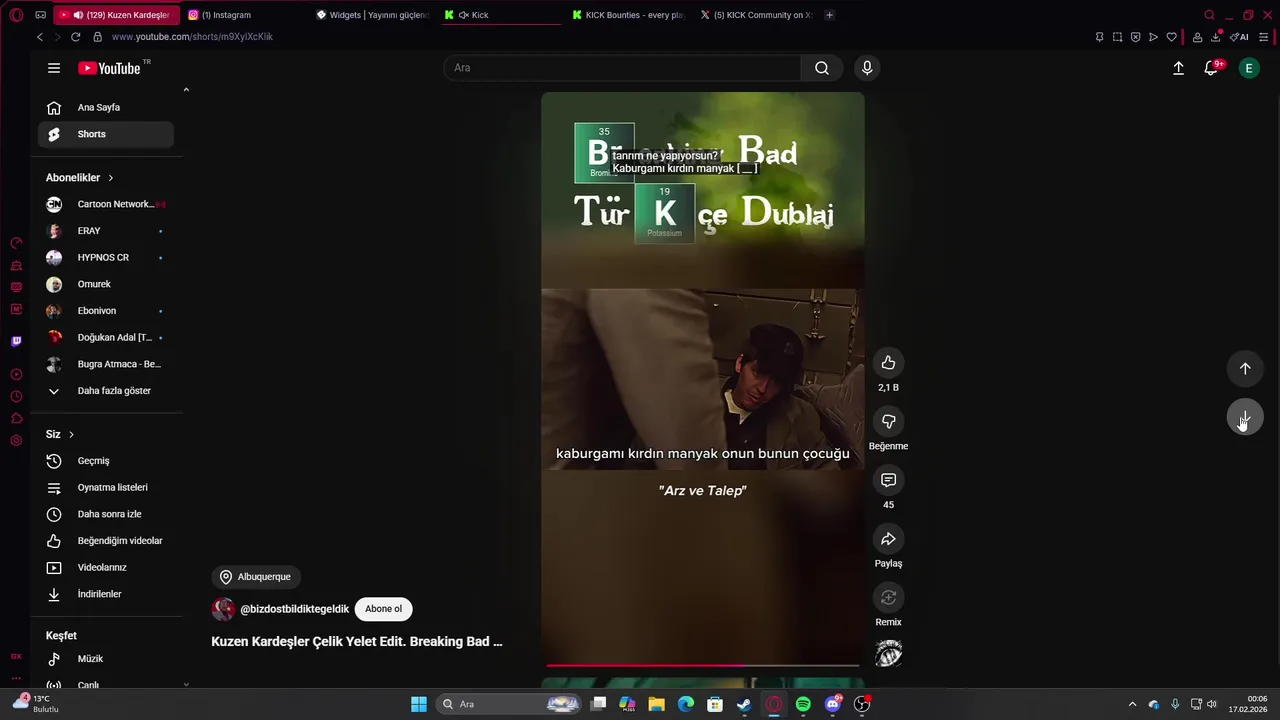The height and width of the screenshot is (720, 1280).
Task: Add the page to bookmarks with the heart
Action: [1171, 37]
